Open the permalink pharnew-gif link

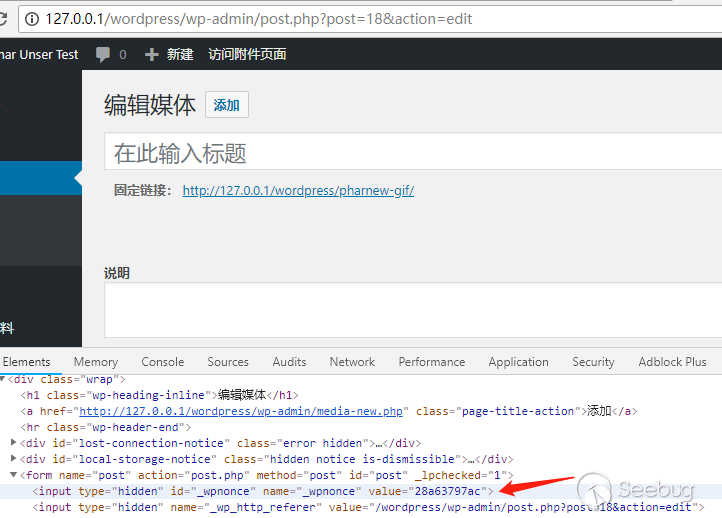(298, 190)
